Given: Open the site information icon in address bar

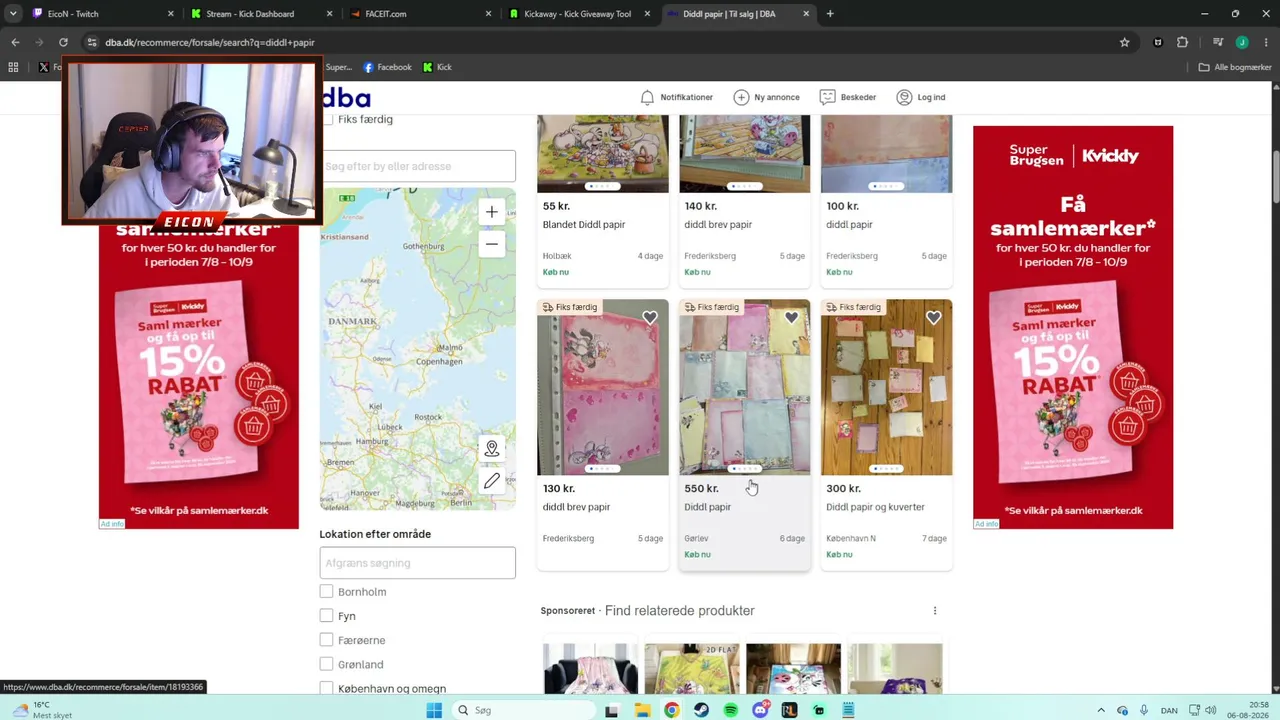Looking at the screenshot, I should [x=91, y=42].
